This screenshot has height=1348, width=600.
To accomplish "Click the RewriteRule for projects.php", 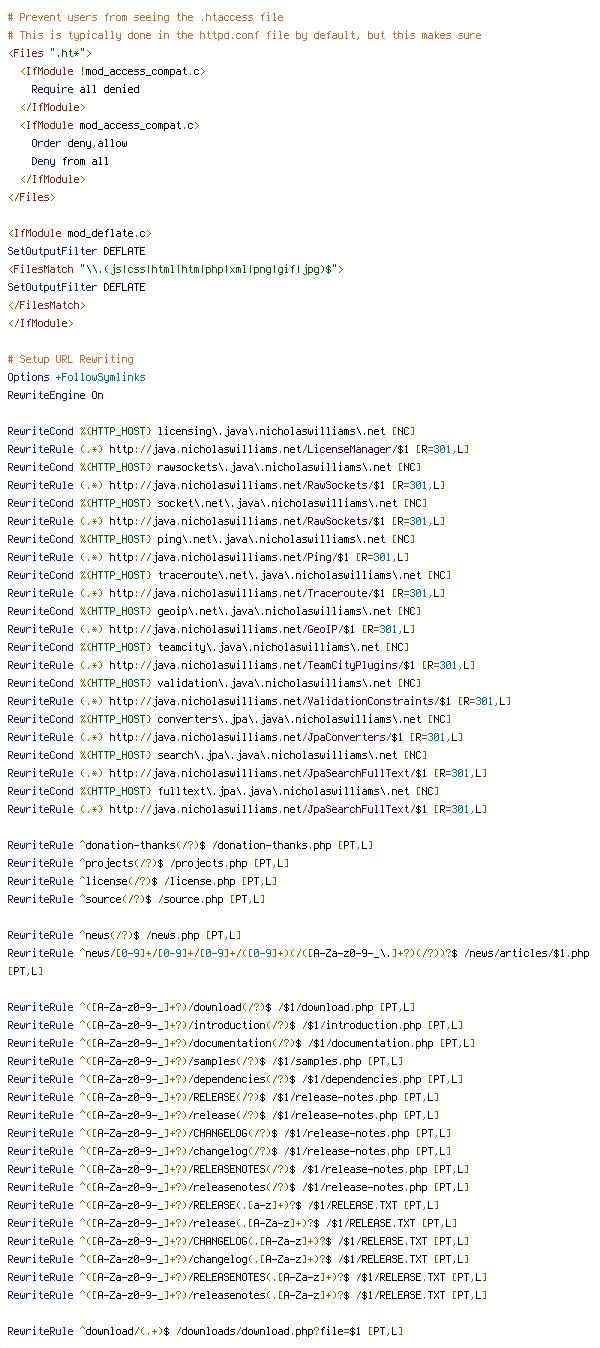I will pyautogui.click(x=148, y=863).
